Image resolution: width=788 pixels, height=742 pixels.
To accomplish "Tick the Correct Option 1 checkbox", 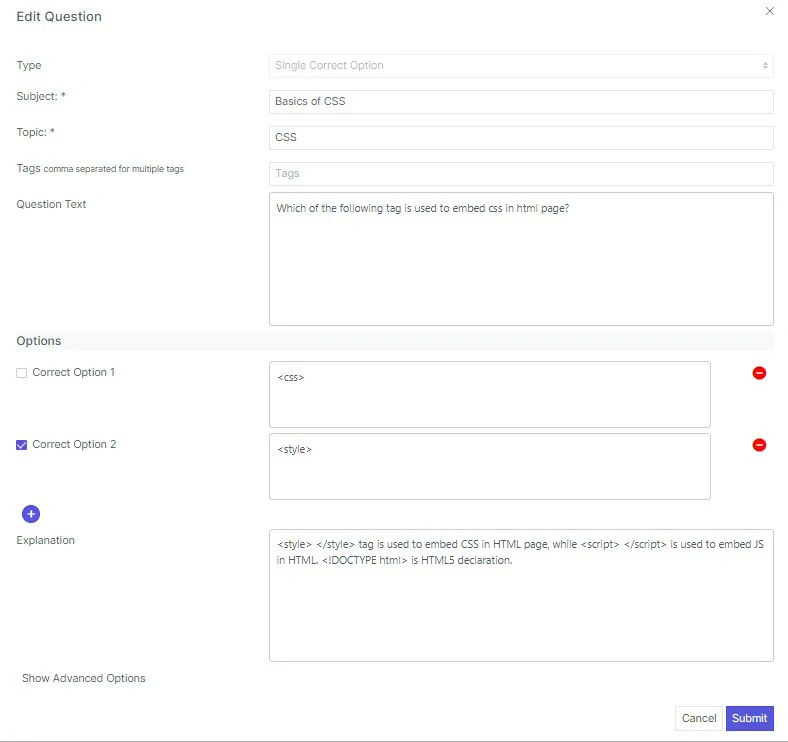I will (x=21, y=373).
